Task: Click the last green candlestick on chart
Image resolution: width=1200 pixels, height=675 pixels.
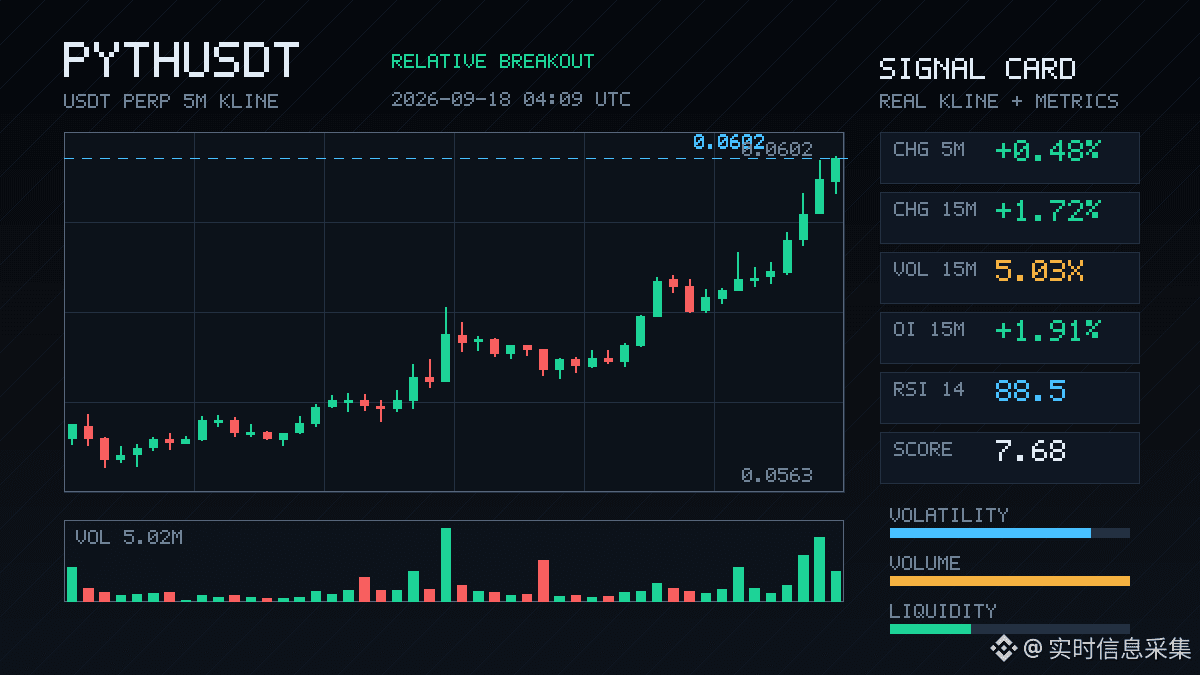Action: pos(835,170)
